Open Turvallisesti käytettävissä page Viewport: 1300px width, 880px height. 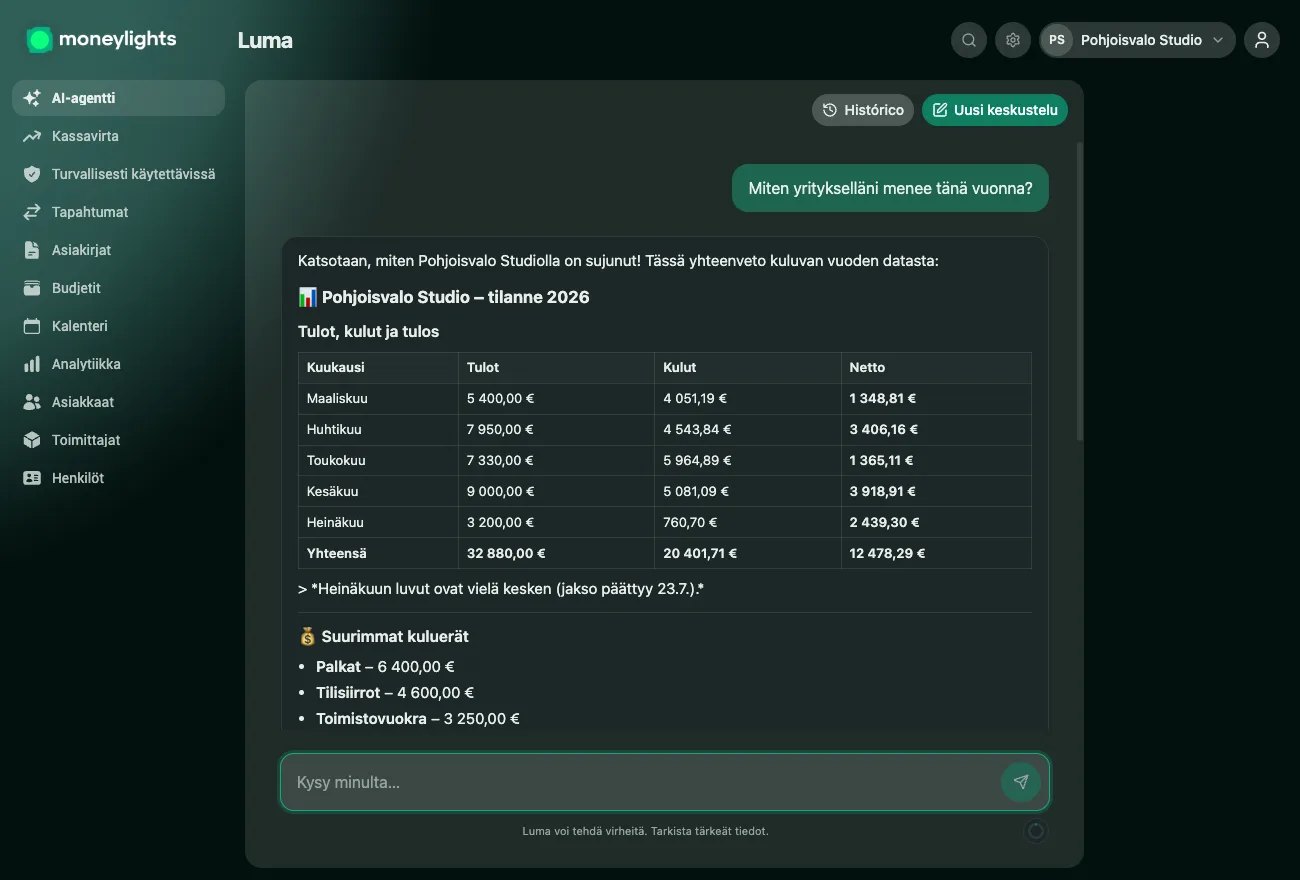pyautogui.click(x=118, y=174)
